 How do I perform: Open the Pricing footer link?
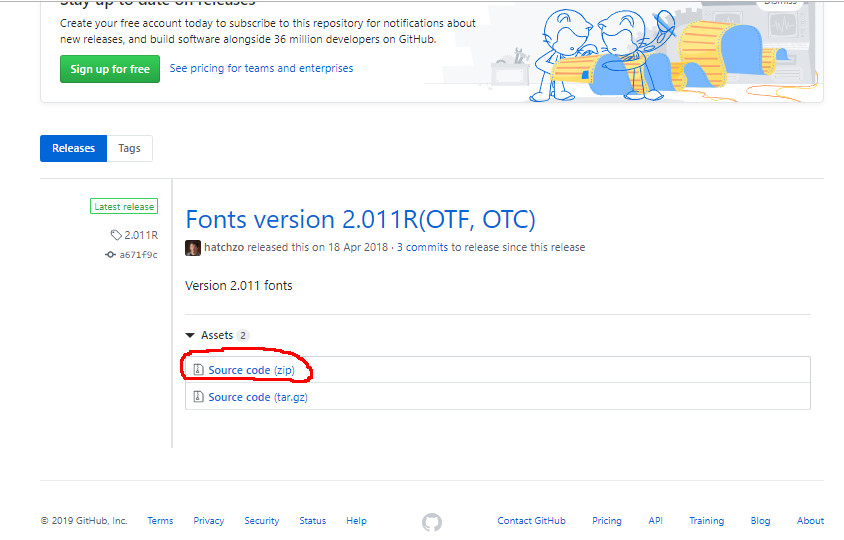point(607,521)
